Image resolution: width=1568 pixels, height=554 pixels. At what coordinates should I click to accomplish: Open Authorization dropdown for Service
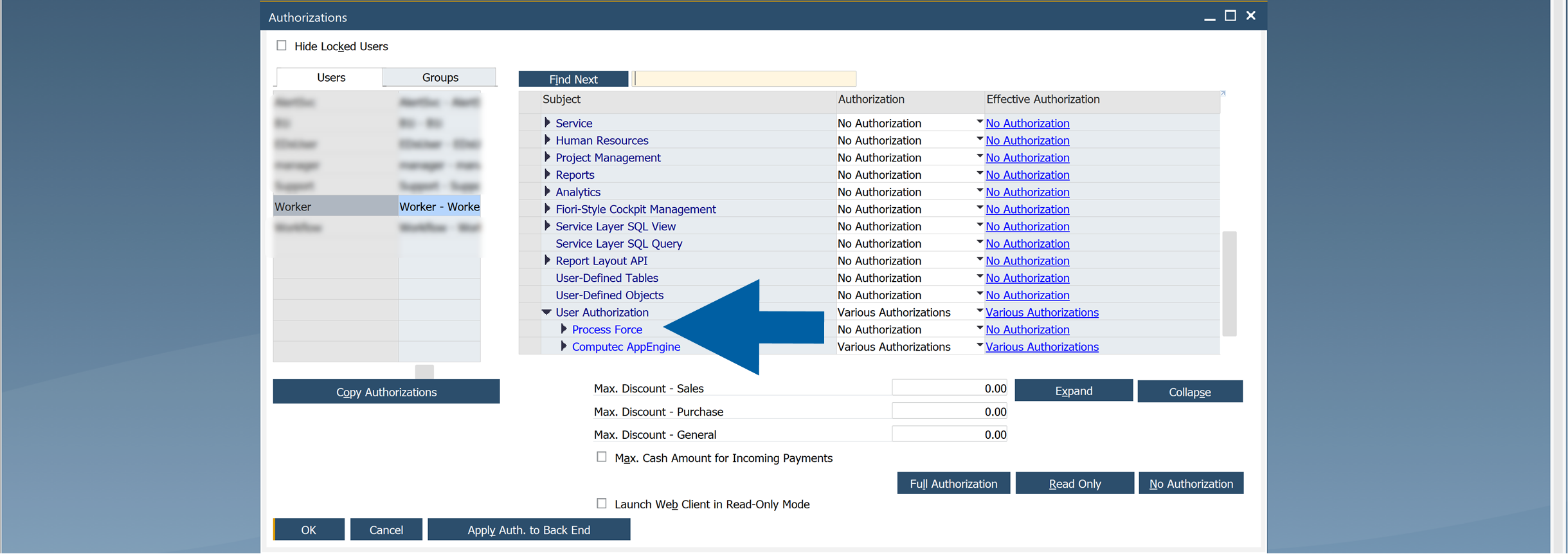(979, 122)
